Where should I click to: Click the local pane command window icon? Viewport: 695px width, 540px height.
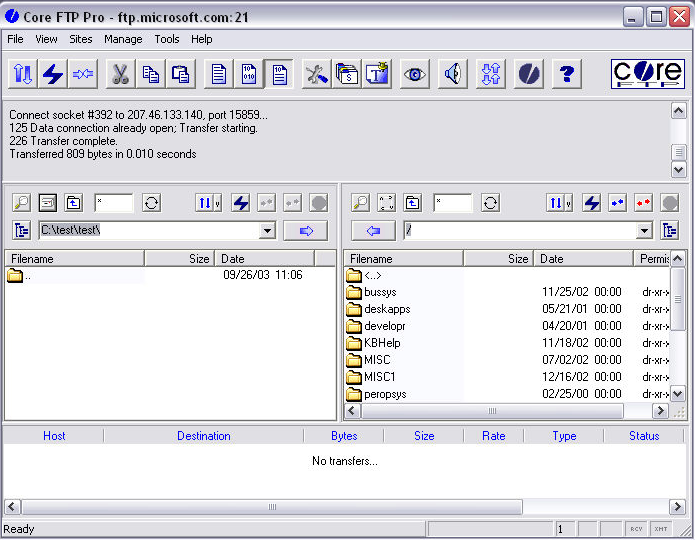[47, 203]
